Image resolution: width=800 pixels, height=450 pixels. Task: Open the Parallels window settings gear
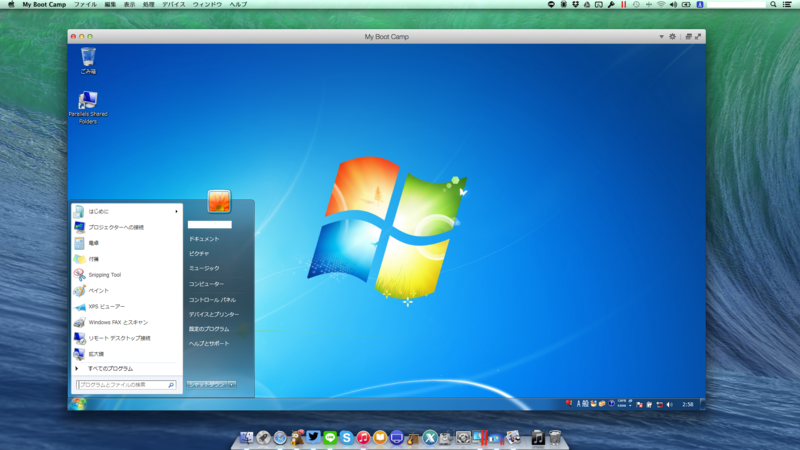tap(672, 37)
